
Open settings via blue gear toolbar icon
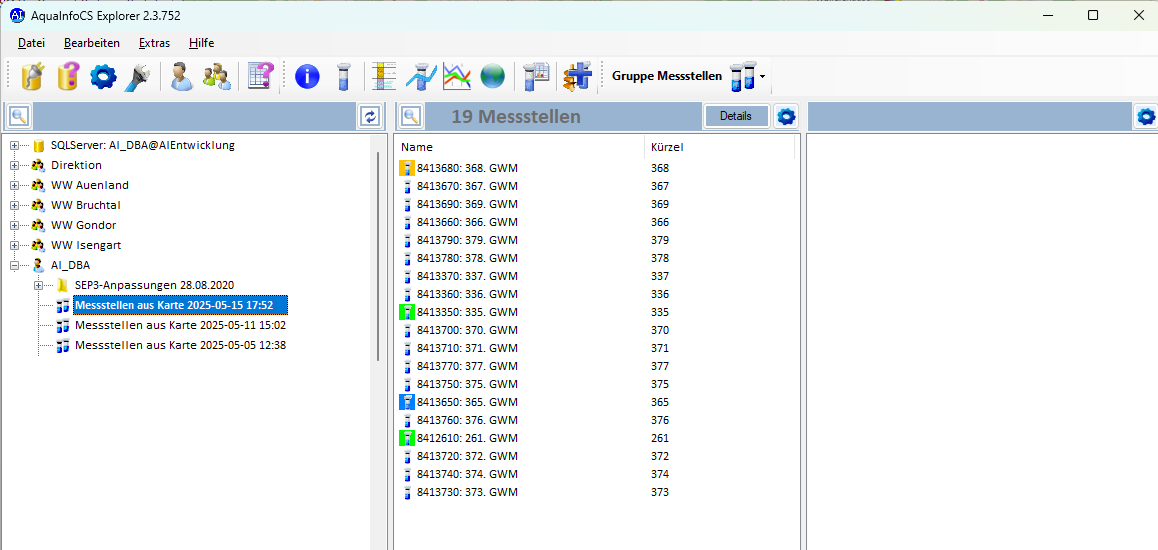[x=103, y=76]
